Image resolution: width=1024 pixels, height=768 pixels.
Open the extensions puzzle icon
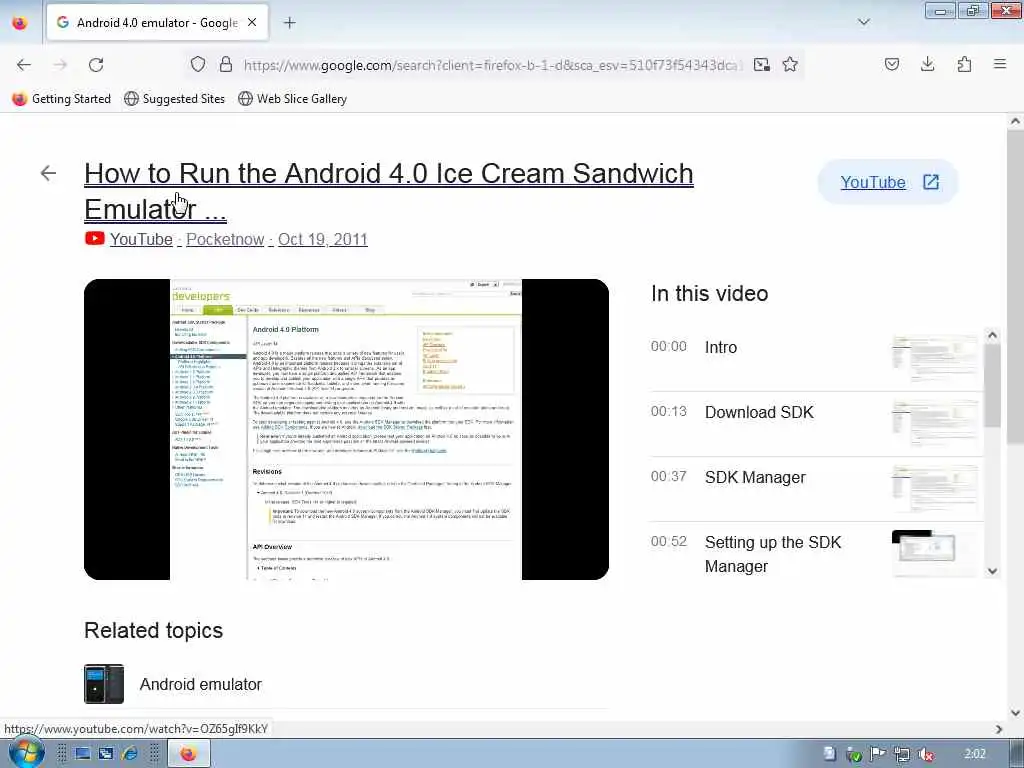[x=964, y=64]
